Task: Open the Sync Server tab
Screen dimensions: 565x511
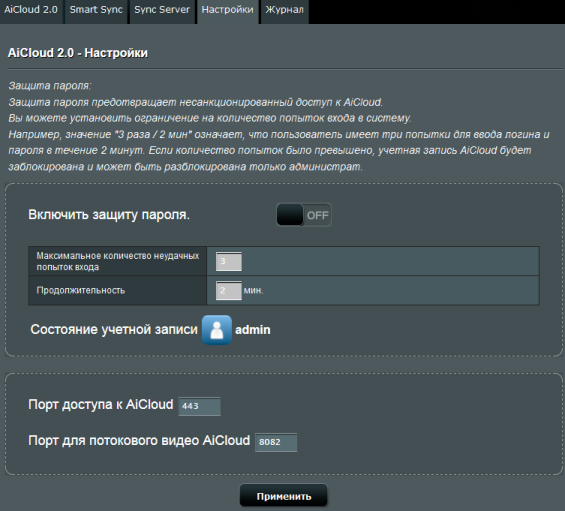Action: tap(162, 11)
